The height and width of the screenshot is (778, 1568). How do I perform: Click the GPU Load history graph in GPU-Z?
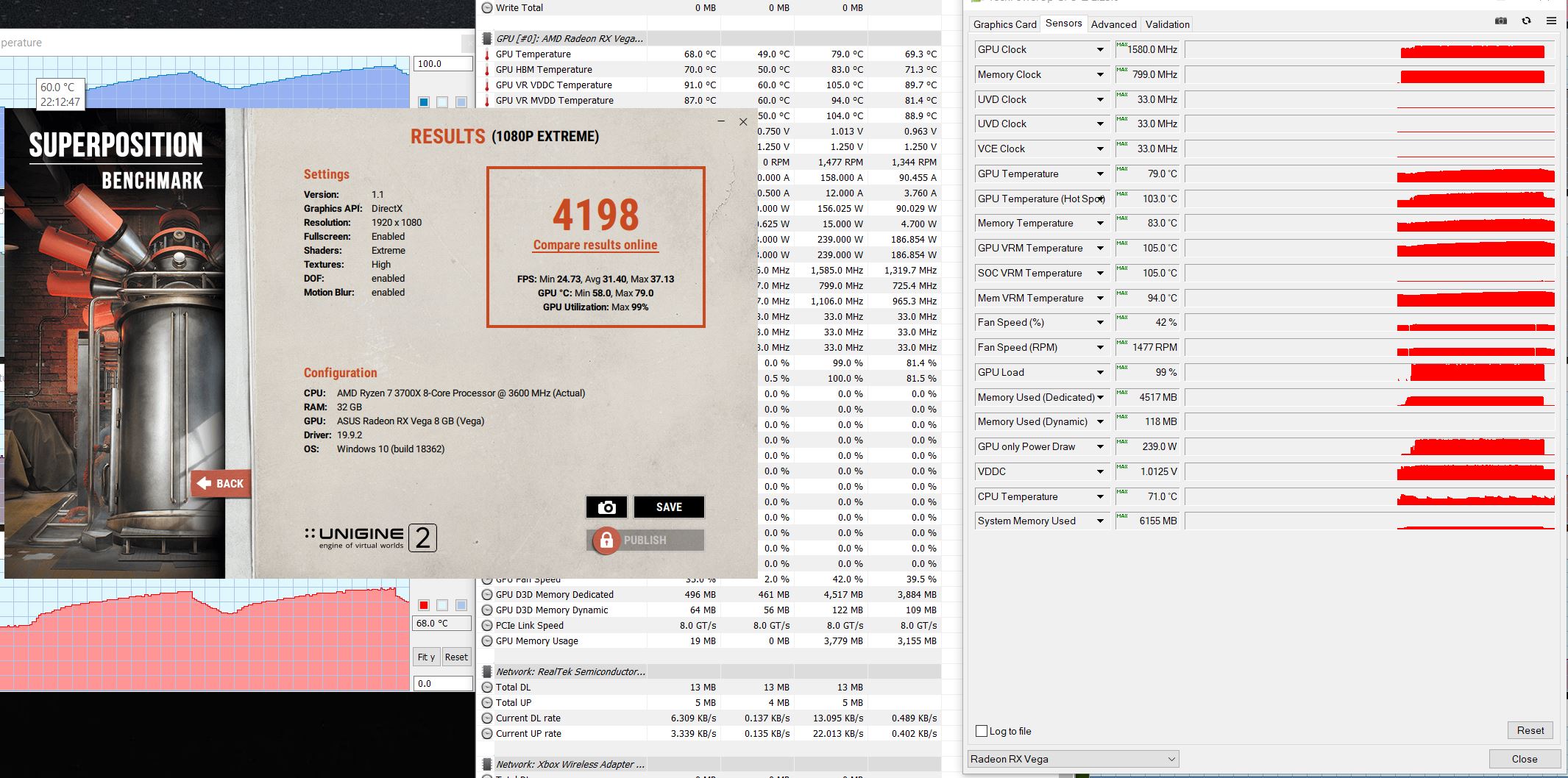point(1369,373)
